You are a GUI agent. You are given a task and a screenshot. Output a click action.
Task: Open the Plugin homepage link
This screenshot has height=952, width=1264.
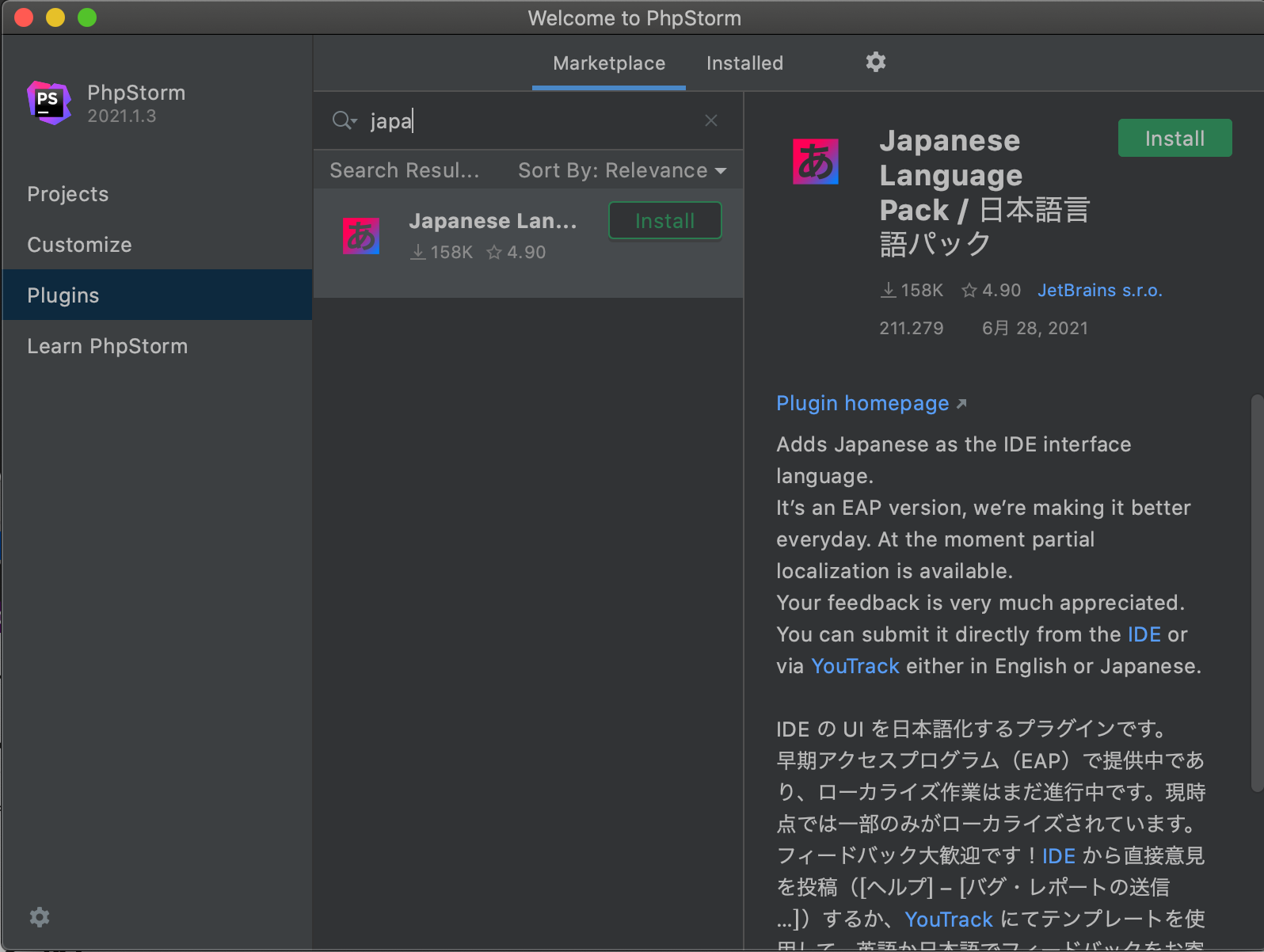point(862,403)
